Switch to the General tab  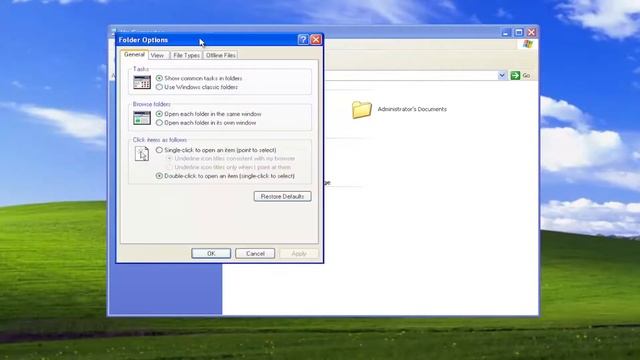tap(134, 54)
